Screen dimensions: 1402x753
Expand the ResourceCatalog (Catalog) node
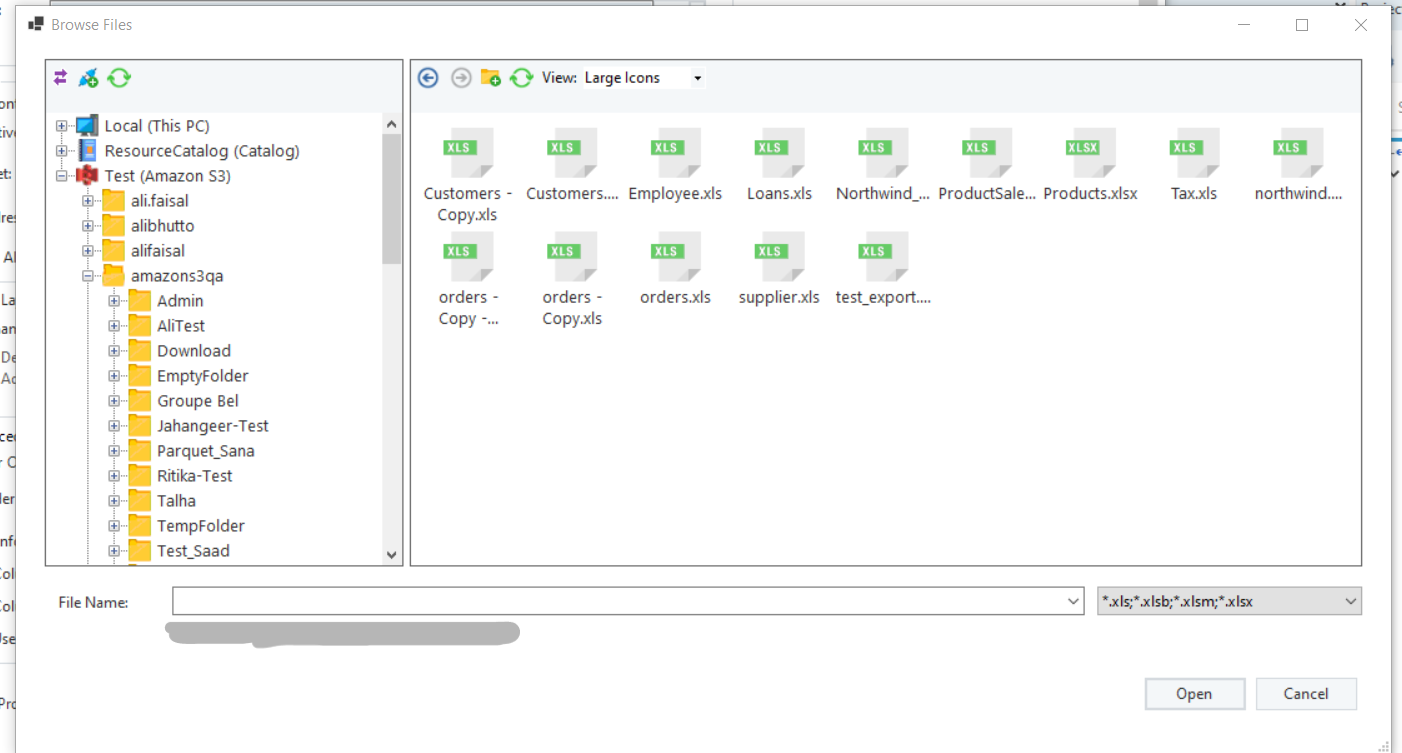(x=62, y=151)
